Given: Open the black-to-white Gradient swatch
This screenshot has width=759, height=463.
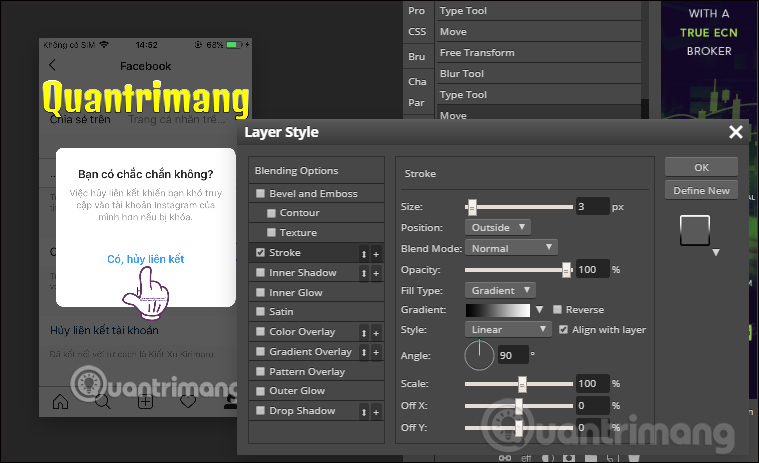Looking at the screenshot, I should pyautogui.click(x=498, y=310).
